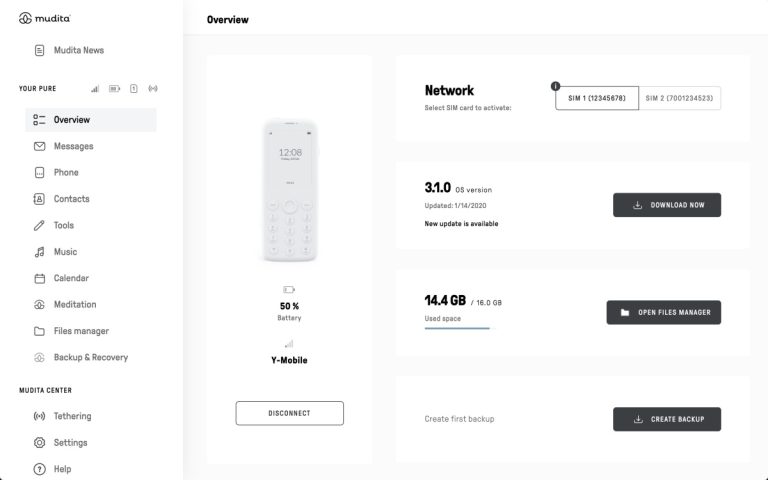Image resolution: width=768 pixels, height=480 pixels.
Task: Switch to SIM 2 (7001234523)
Action: tap(680, 98)
